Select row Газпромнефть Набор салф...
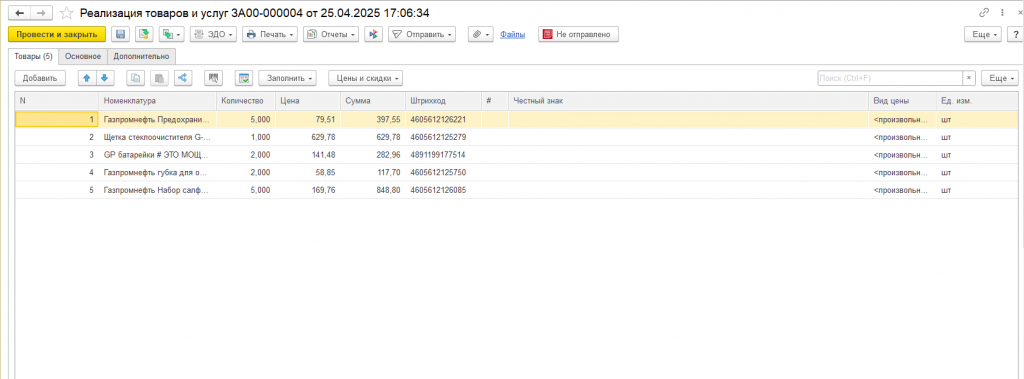1024x379 pixels. pyautogui.click(x=516, y=190)
